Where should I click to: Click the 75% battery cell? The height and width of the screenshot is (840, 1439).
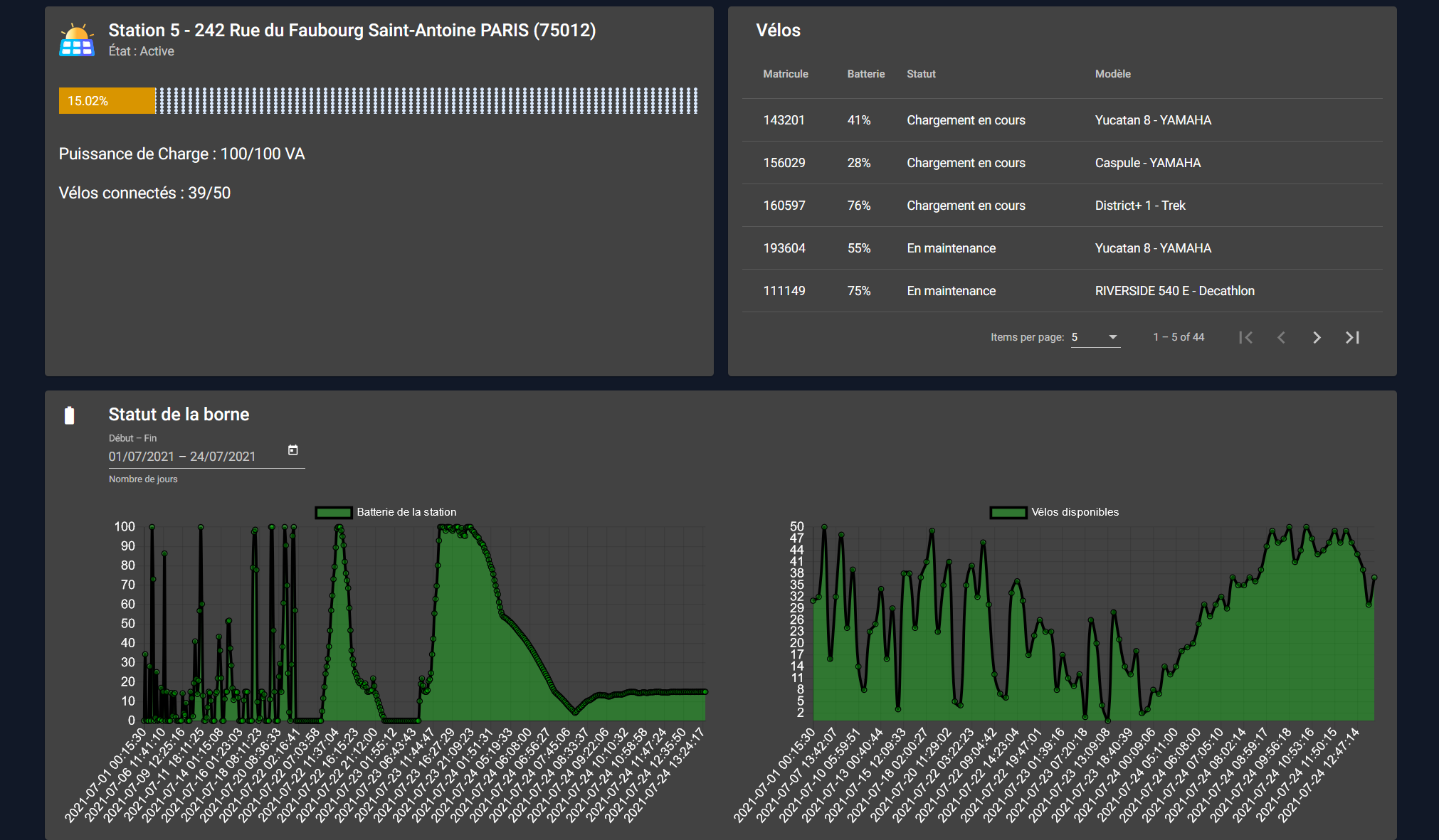[859, 291]
